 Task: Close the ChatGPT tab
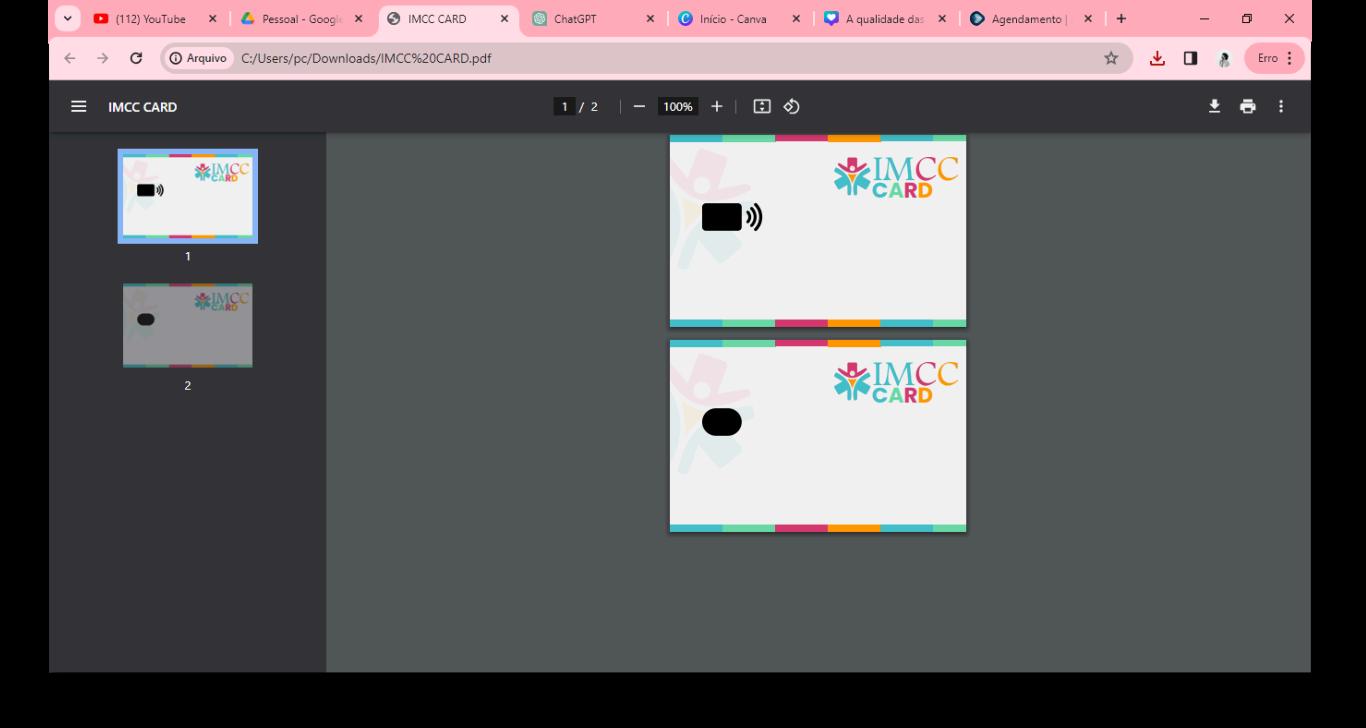coord(650,19)
